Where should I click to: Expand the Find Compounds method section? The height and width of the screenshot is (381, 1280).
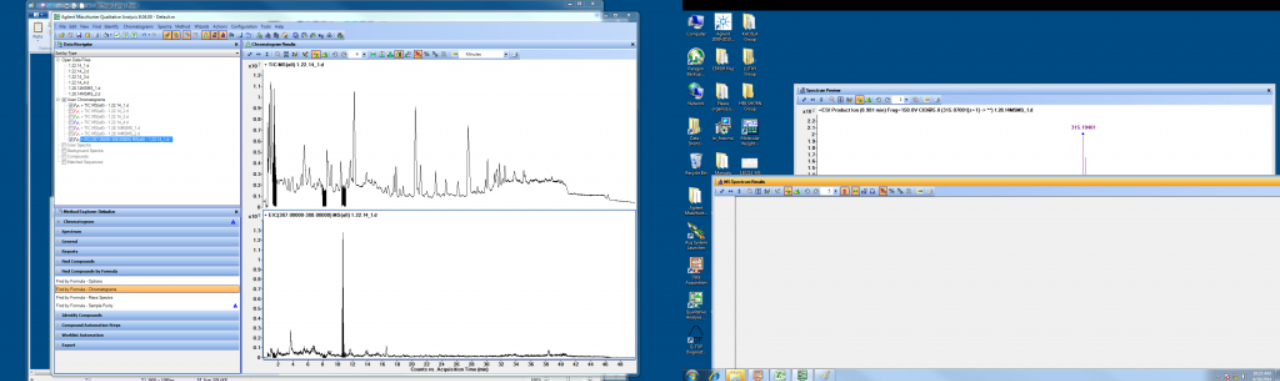[146, 261]
